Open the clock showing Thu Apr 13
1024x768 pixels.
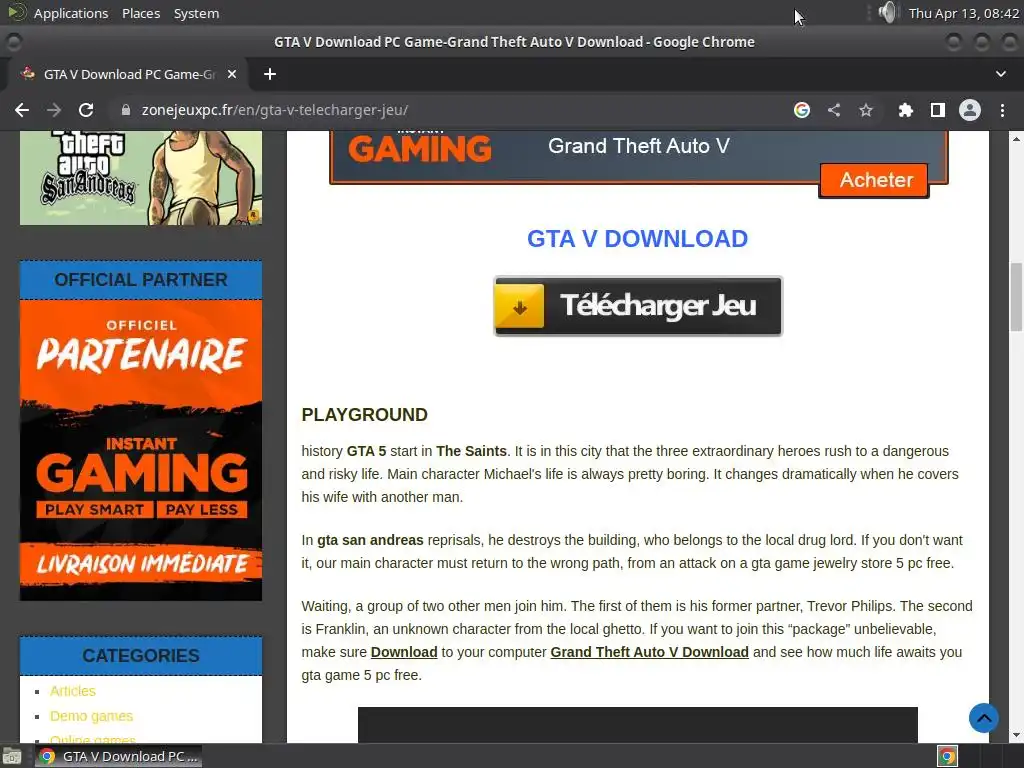(x=963, y=13)
